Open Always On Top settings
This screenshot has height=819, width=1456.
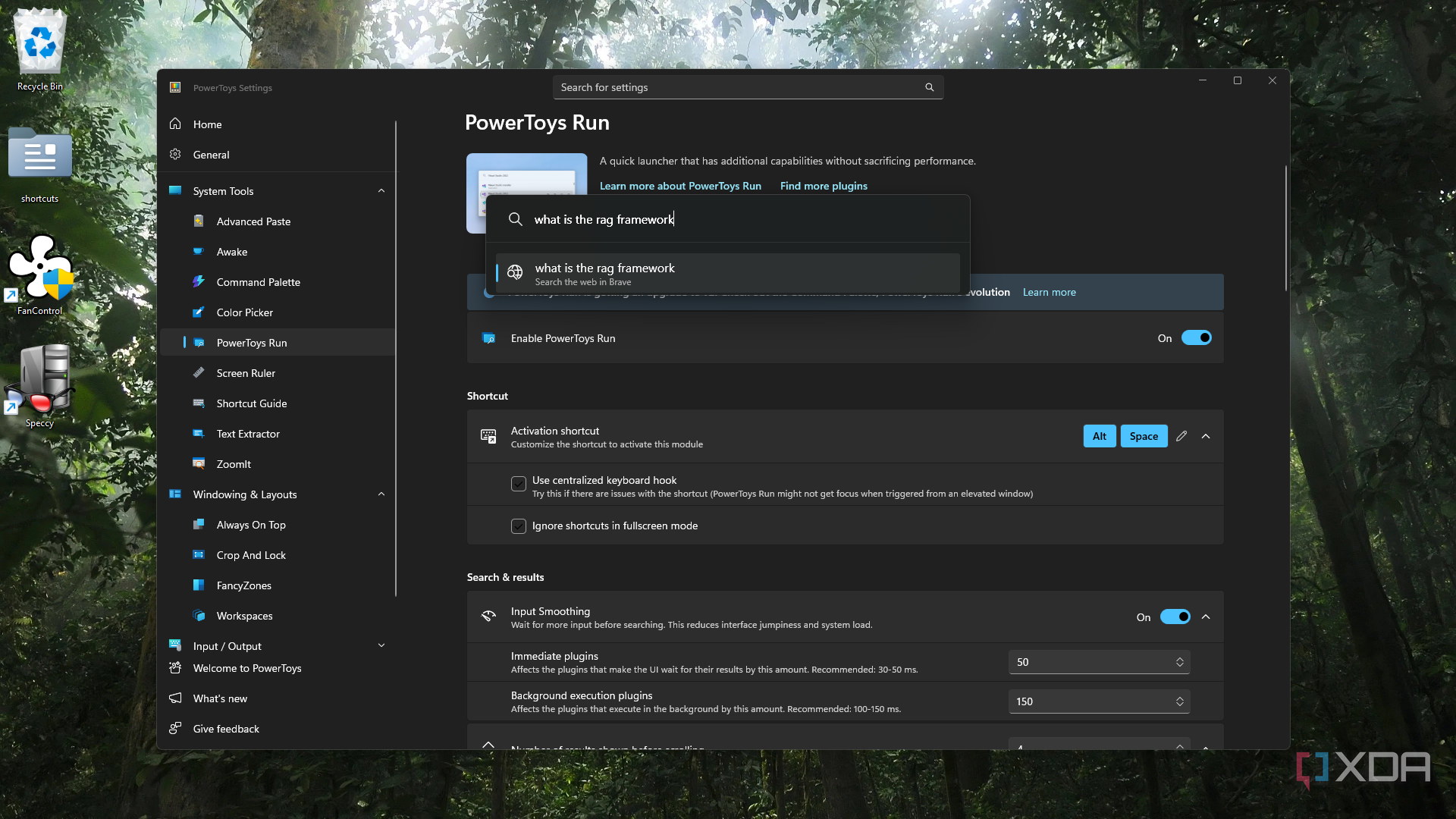(x=278, y=525)
